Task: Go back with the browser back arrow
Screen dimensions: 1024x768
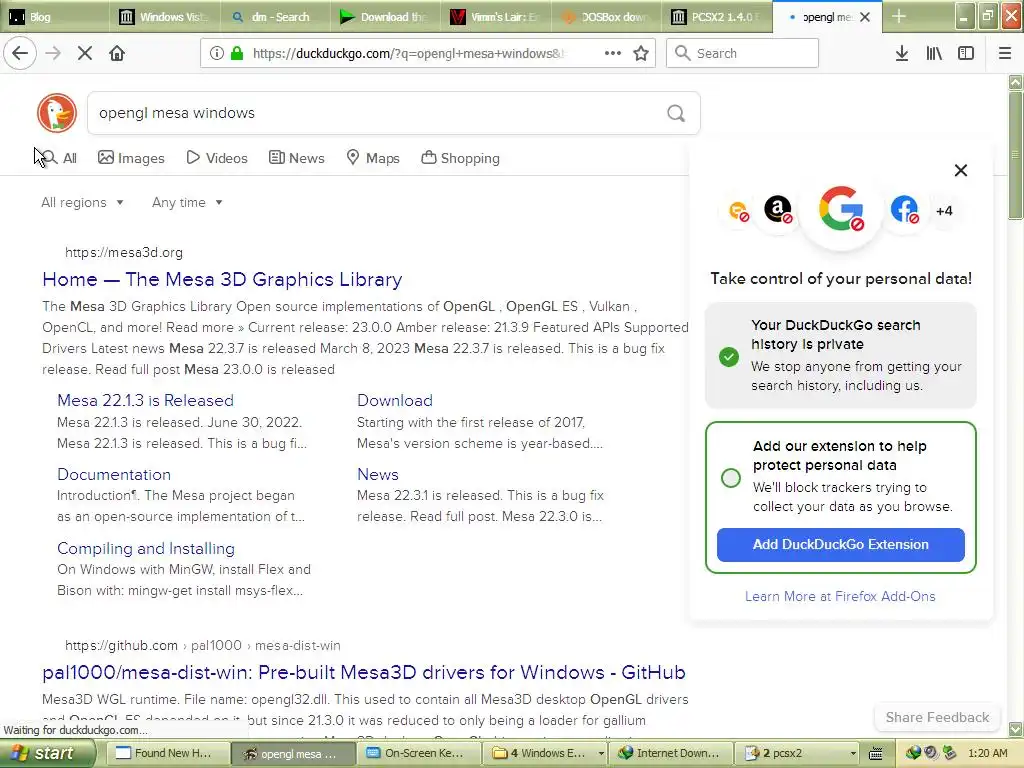Action: [20, 53]
